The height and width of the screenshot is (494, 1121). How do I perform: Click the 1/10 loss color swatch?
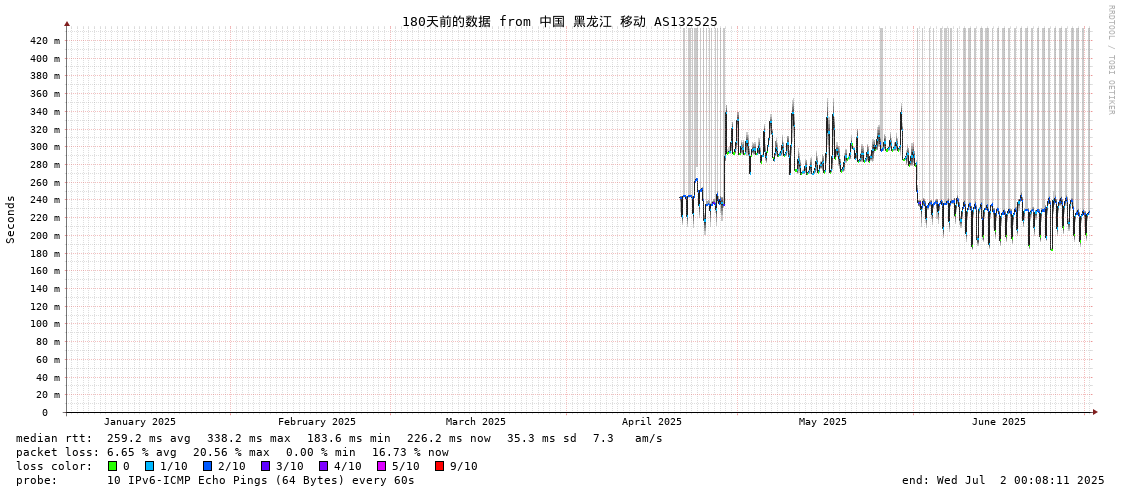[149, 466]
